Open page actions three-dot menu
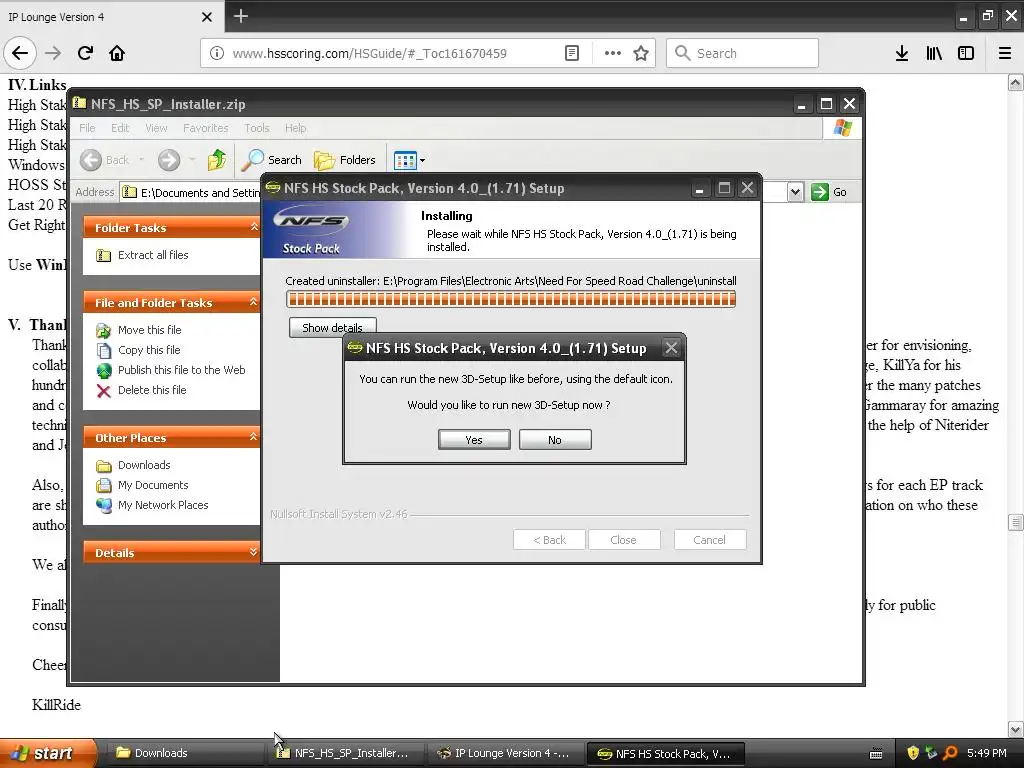Screen dimensions: 1024x768 [613, 53]
